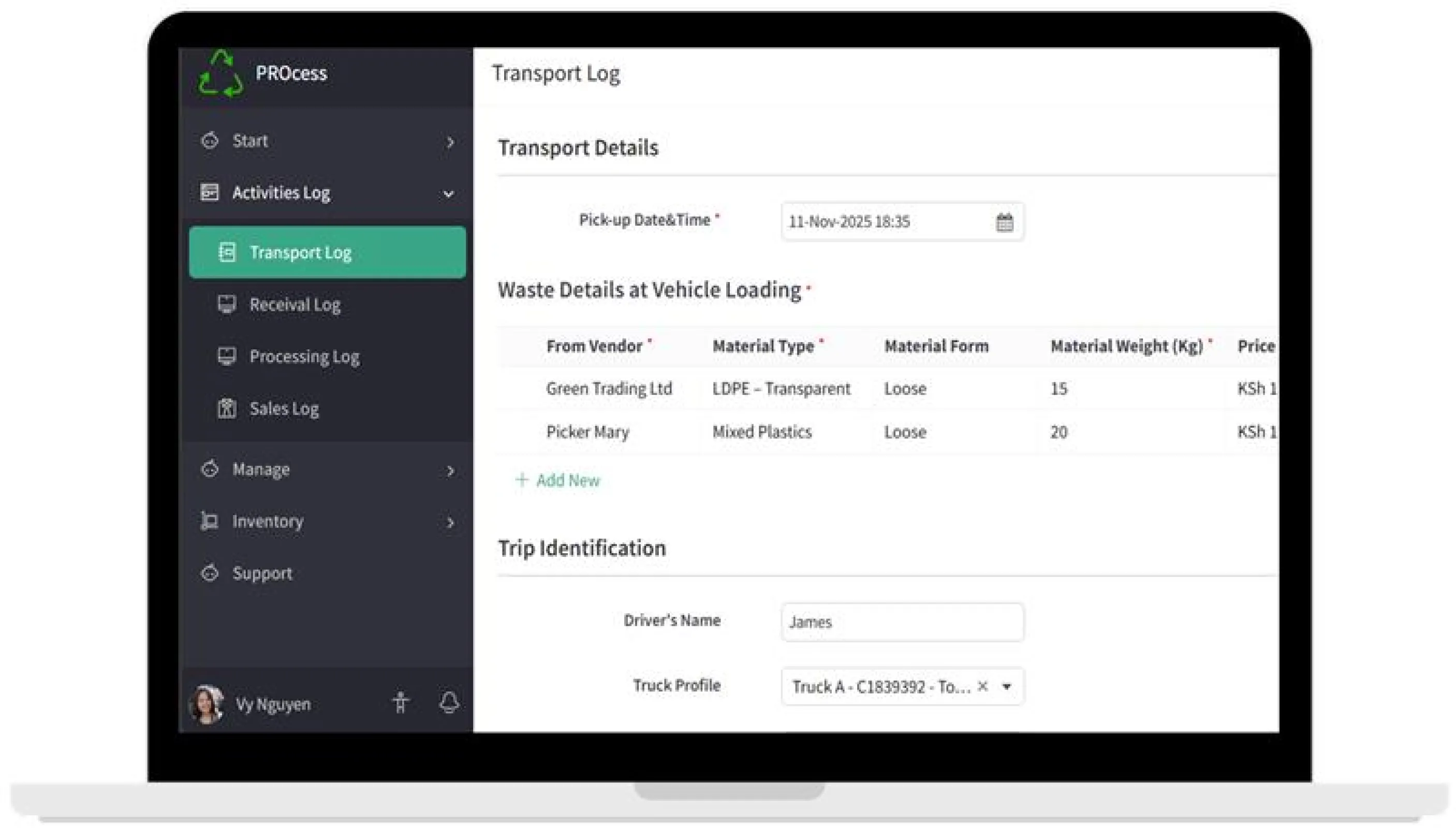Clear the selected Truck Profile value
Viewport: 1456px width, 828px height.
pyautogui.click(x=982, y=686)
